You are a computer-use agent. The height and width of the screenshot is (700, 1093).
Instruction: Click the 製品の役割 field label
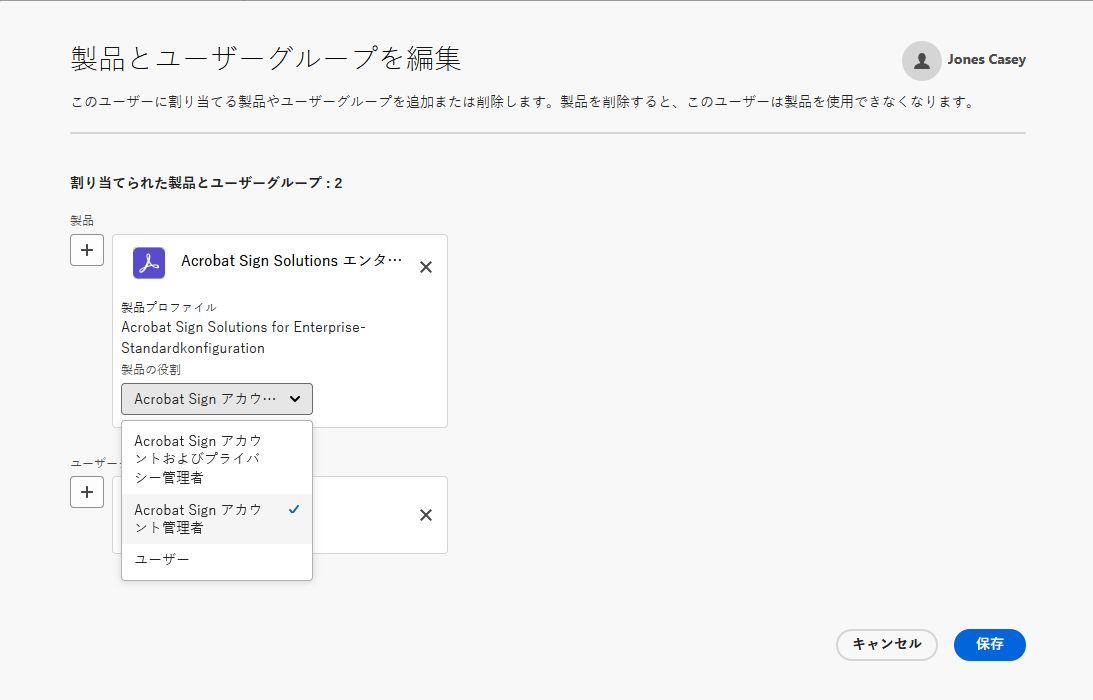tap(151, 370)
